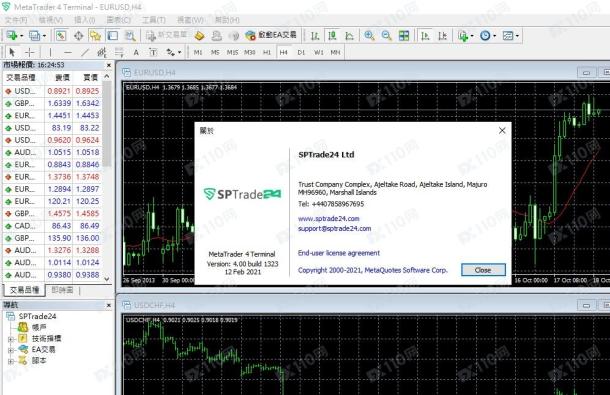Open the Profiles dropdown arrow
Image resolution: width=610 pixels, height=395 pixels.
(44, 36)
